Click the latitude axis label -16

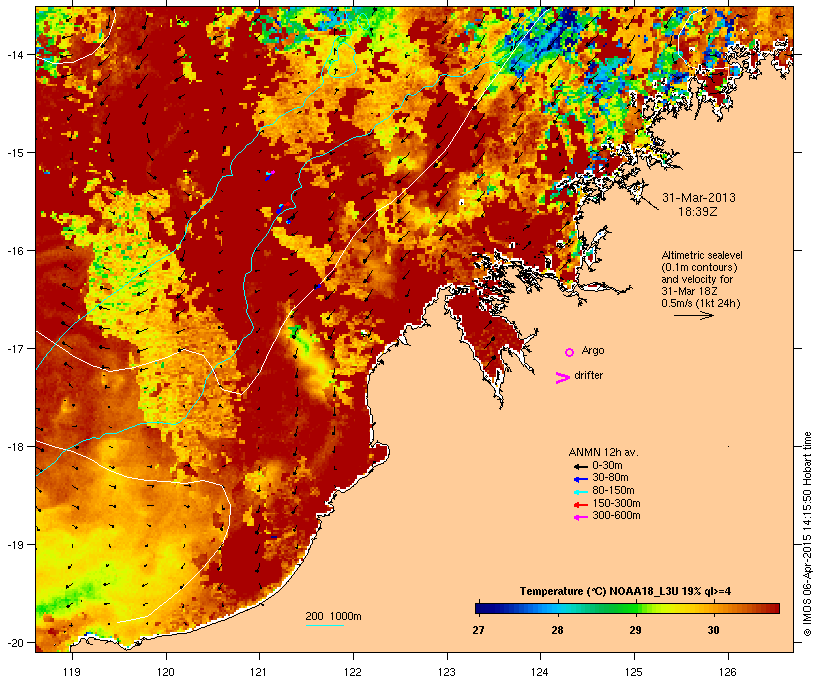click(15, 251)
